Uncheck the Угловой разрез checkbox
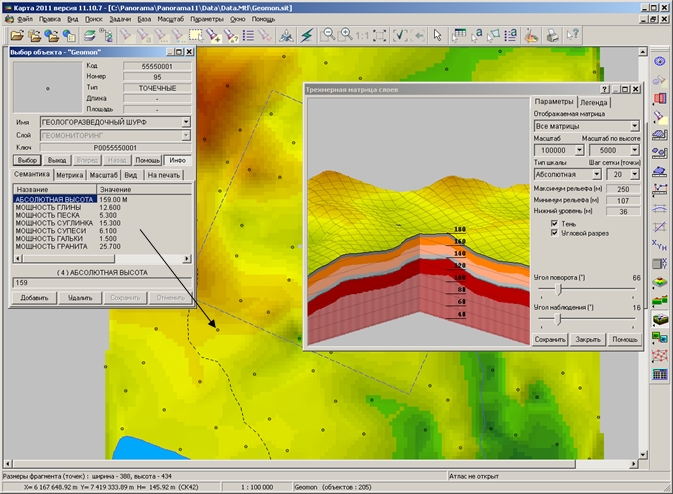This screenshot has height=494, width=673. pyautogui.click(x=555, y=234)
